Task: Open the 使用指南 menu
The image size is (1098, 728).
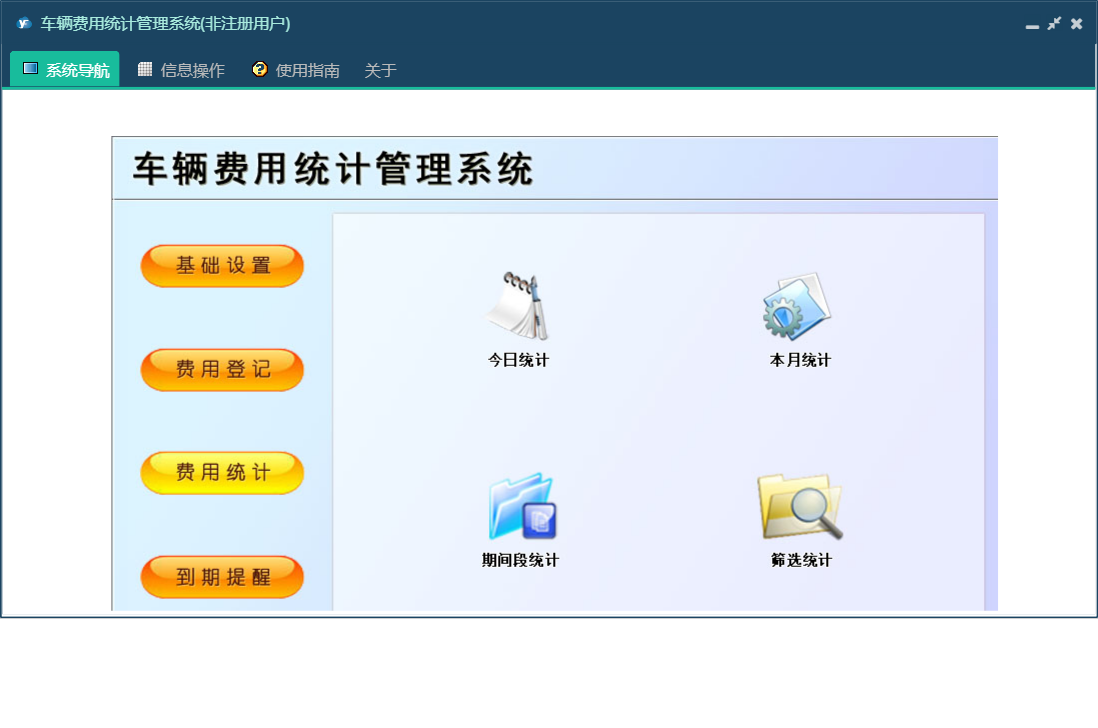Action: [x=296, y=69]
